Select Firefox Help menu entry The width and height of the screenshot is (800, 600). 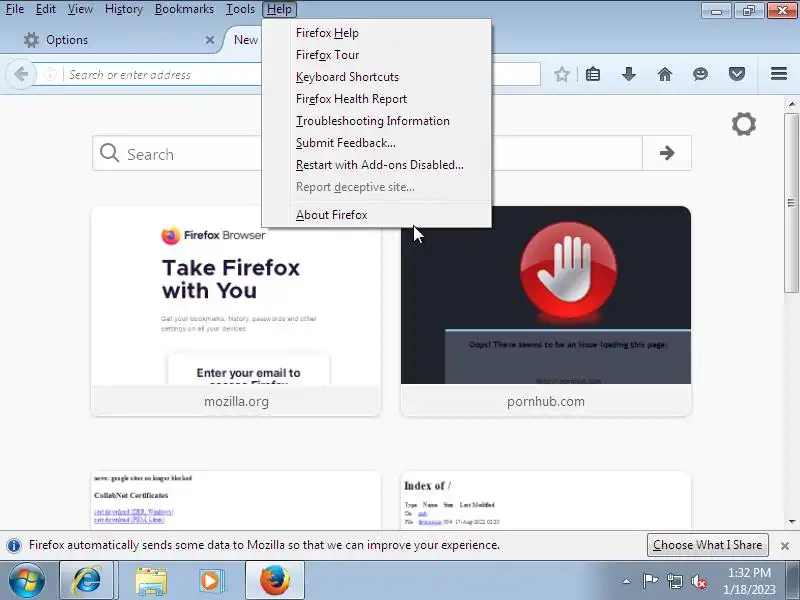pos(377,33)
